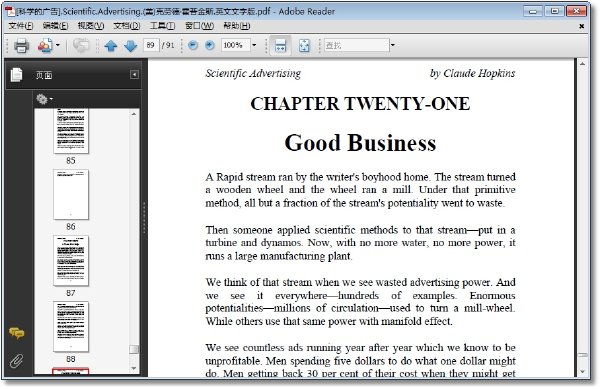The height and width of the screenshot is (389, 600).
Task: Open the Attachments paperclip panel
Action: pyautogui.click(x=16, y=360)
